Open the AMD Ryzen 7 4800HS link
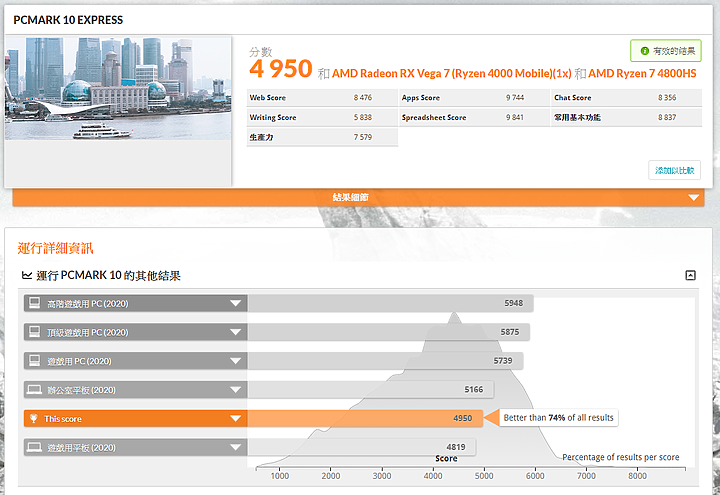Viewport: 720px width, 495px height. [642, 73]
